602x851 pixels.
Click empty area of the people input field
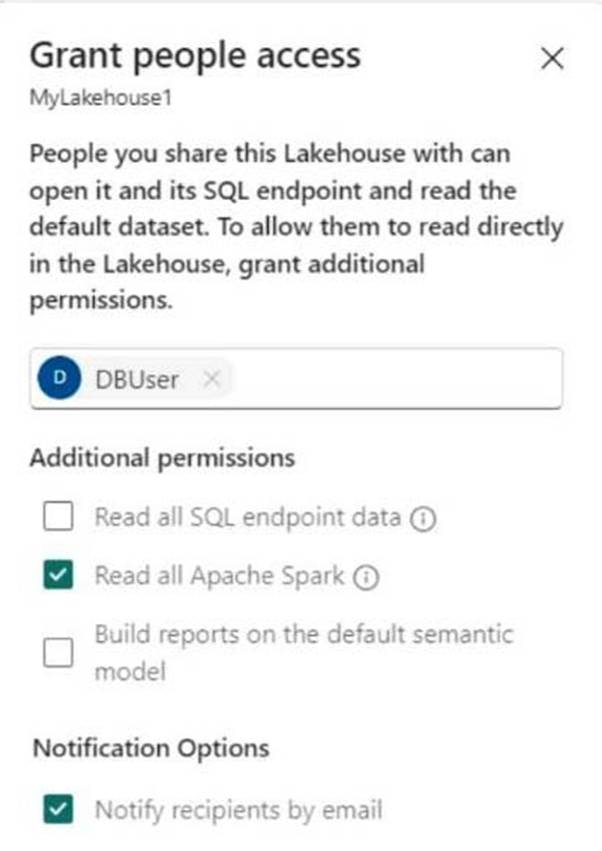pos(396,378)
